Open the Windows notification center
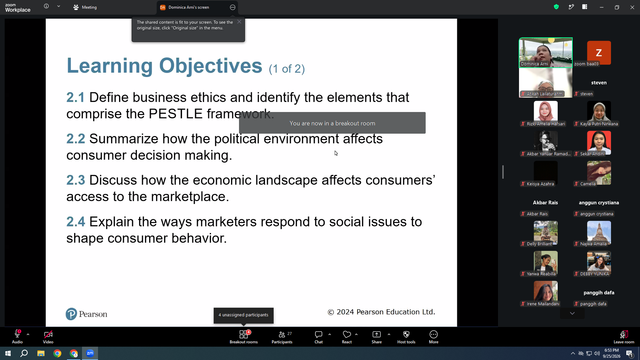Image resolution: width=640 pixels, height=360 pixels. (630, 353)
